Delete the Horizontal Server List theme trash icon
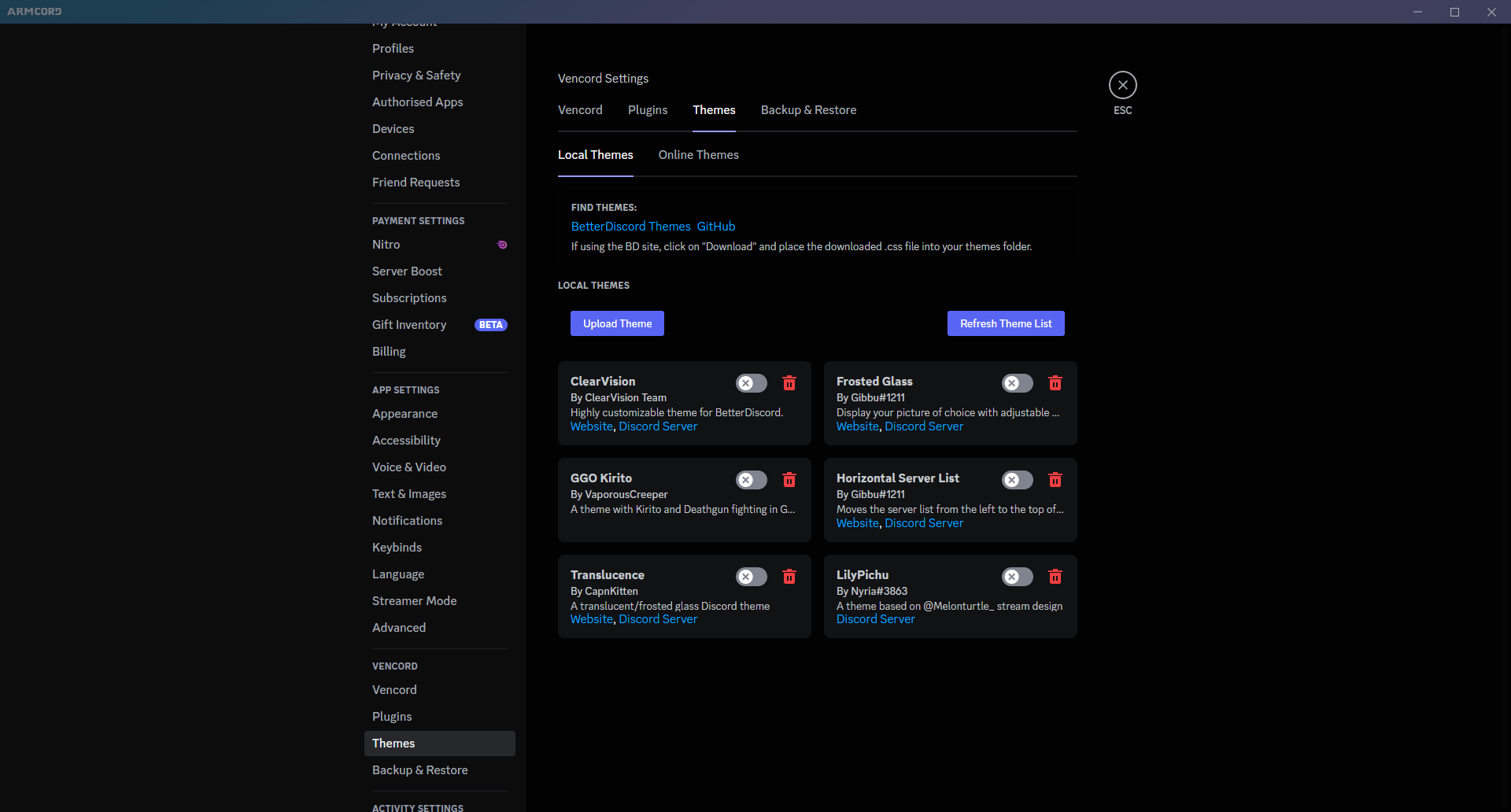The width and height of the screenshot is (1511, 812). 1055,480
